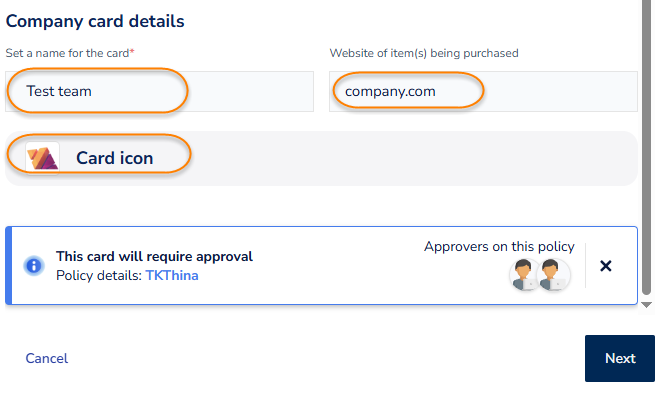Click the second approver avatar
Screen dimensions: 665x394
[553, 274]
